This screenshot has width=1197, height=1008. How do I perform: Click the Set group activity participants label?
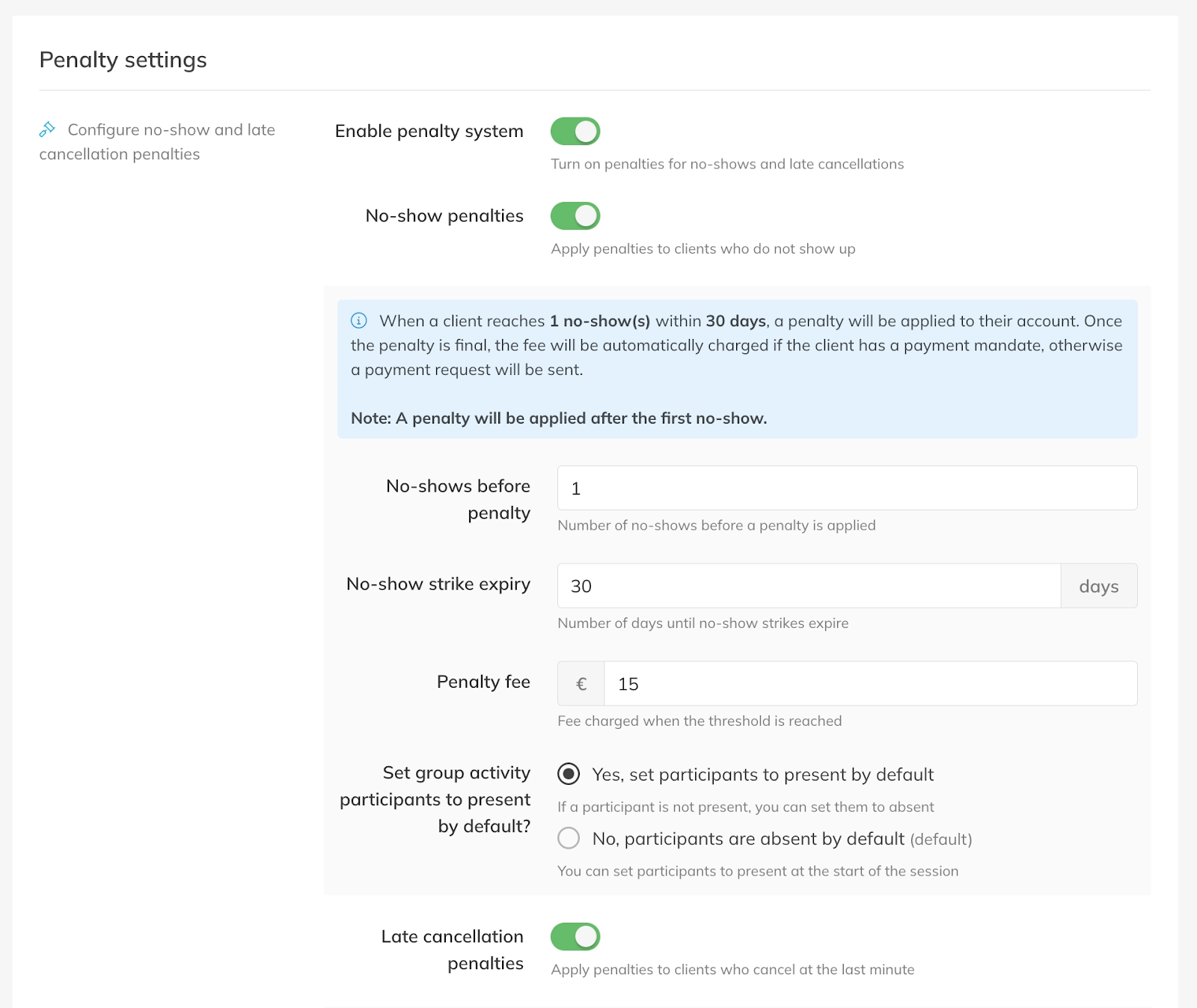tap(435, 799)
